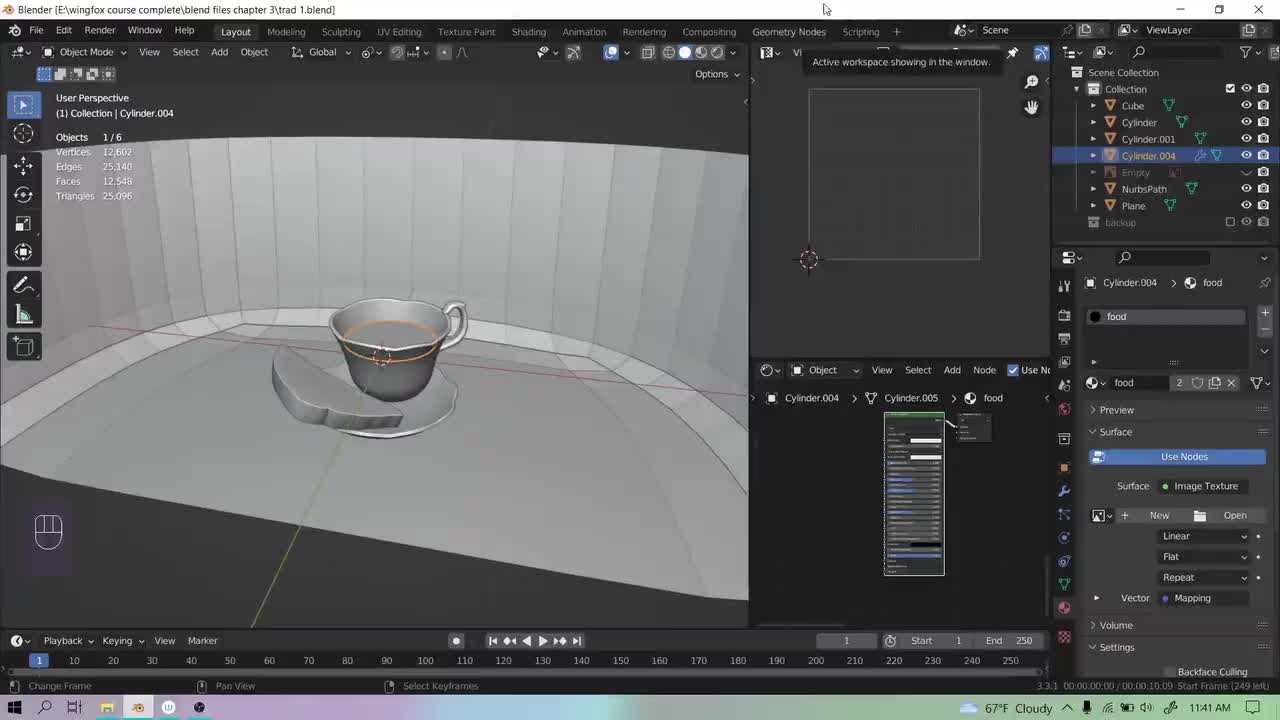This screenshot has width=1280, height=720.
Task: Toggle the Use Nodes checkbox in node editor
Action: point(1013,370)
